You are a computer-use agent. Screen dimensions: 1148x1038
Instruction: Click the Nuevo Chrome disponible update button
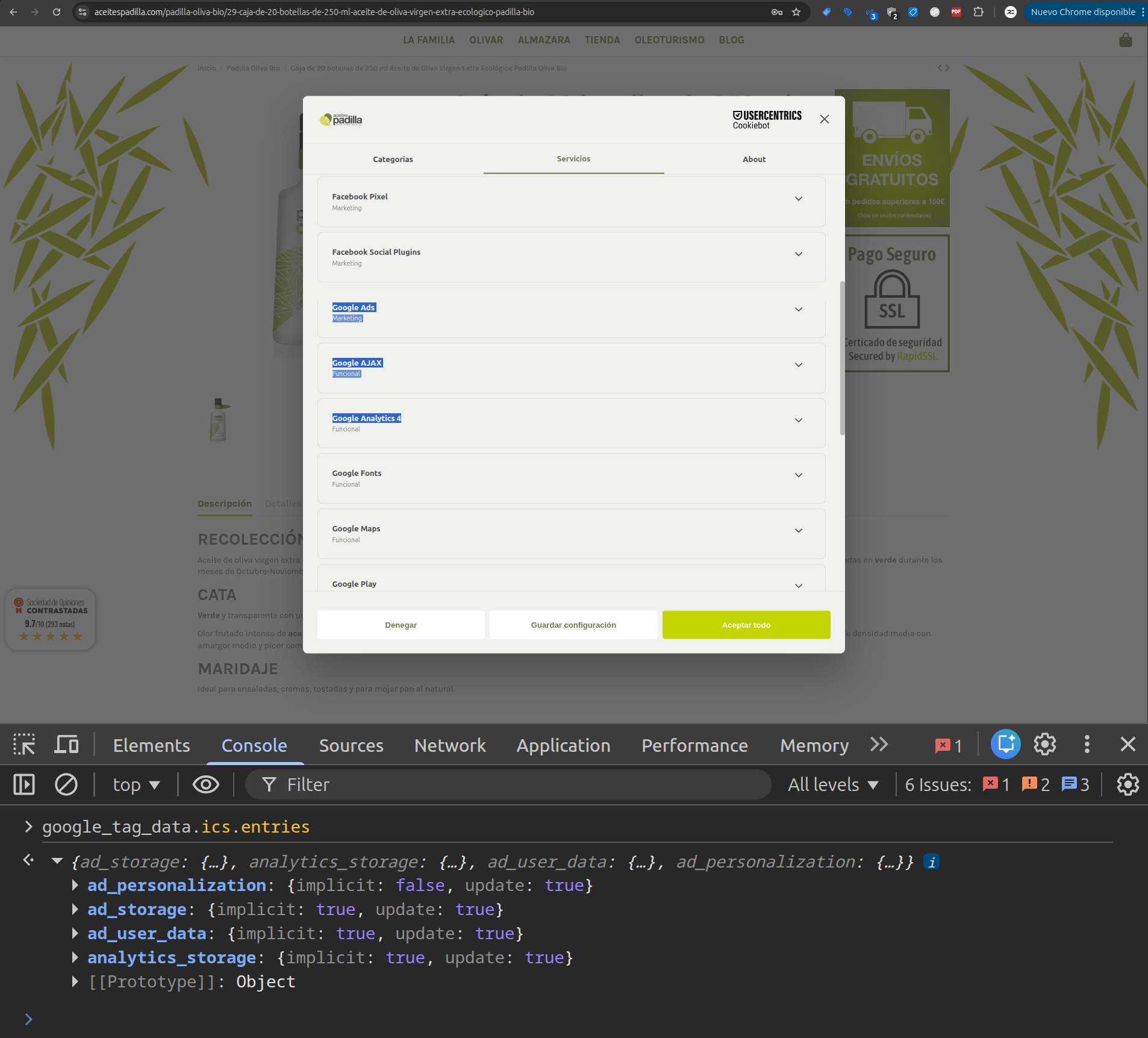pyautogui.click(x=1083, y=12)
